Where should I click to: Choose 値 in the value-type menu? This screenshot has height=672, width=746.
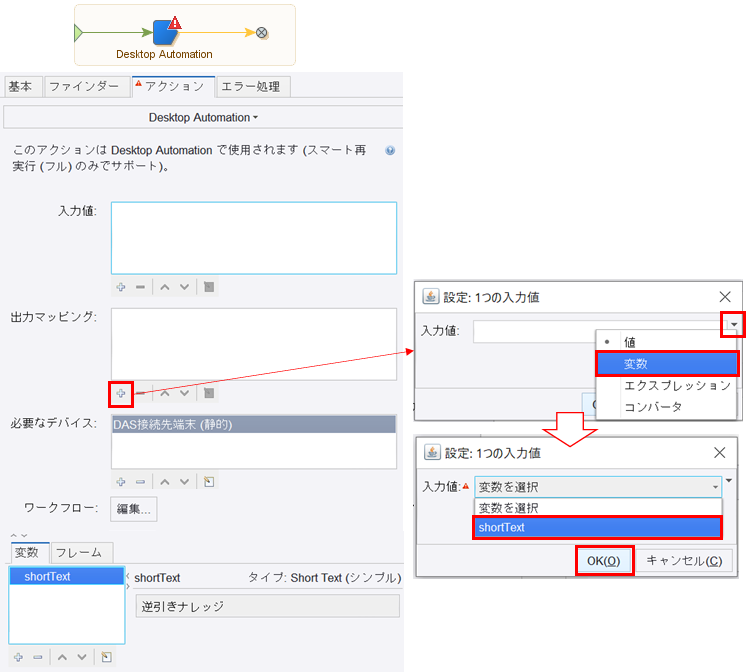coord(666,342)
